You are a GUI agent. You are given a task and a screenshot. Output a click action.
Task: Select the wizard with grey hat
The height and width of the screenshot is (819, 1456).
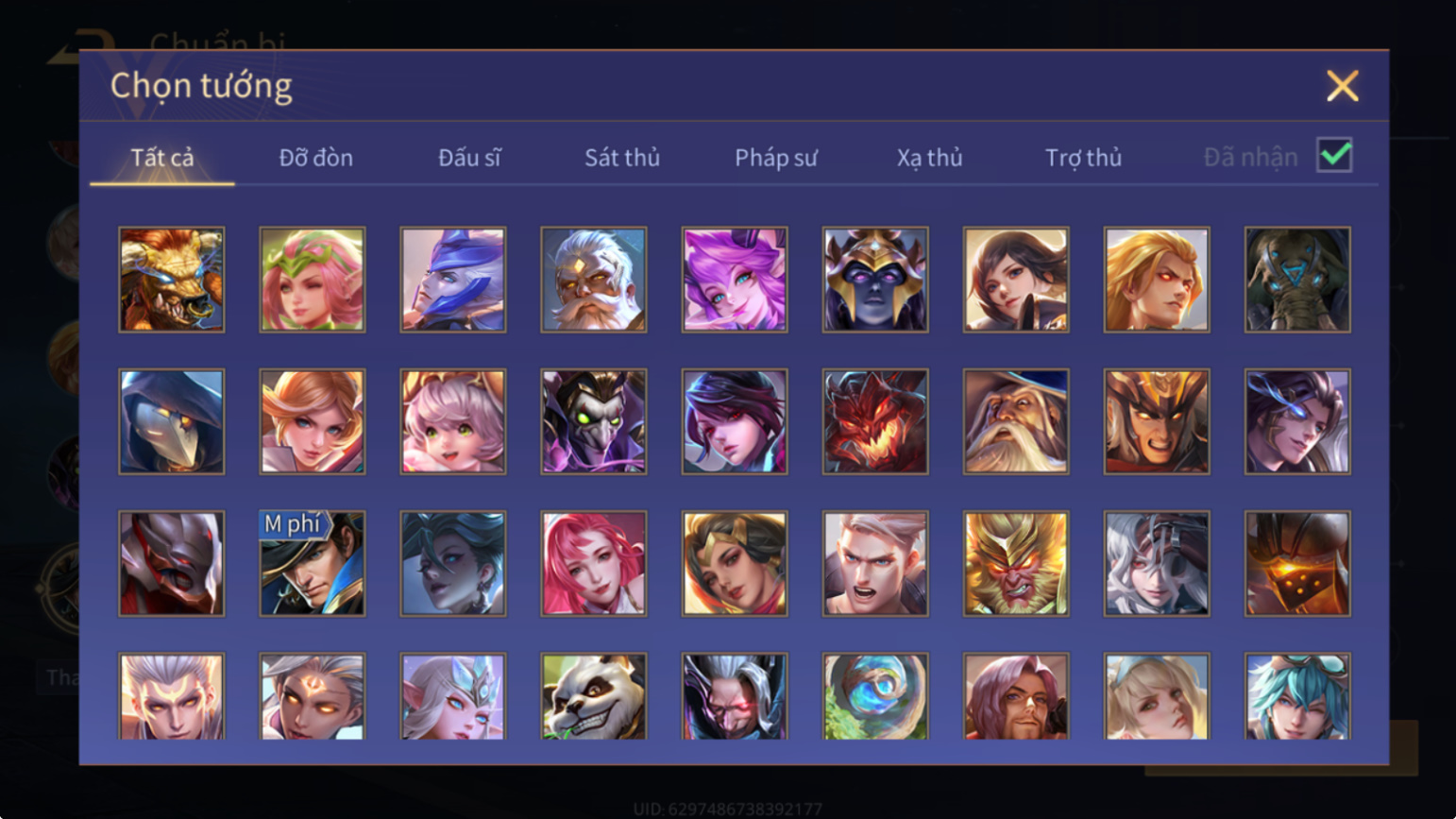[1016, 421]
